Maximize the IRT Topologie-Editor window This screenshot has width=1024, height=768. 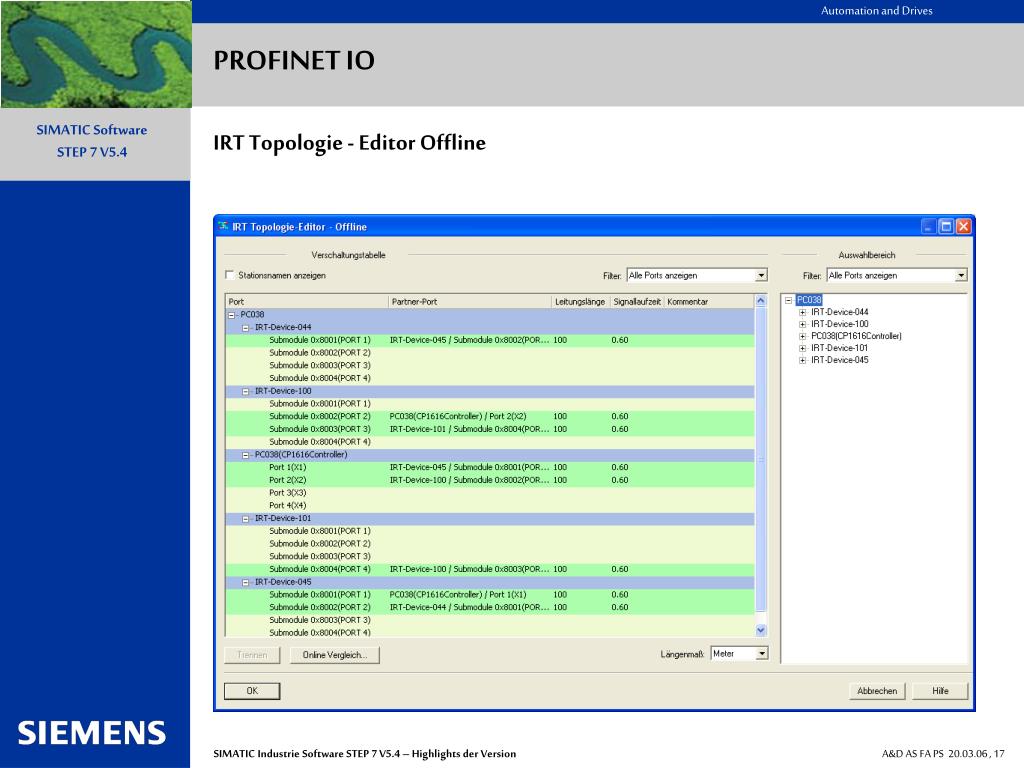click(x=946, y=227)
